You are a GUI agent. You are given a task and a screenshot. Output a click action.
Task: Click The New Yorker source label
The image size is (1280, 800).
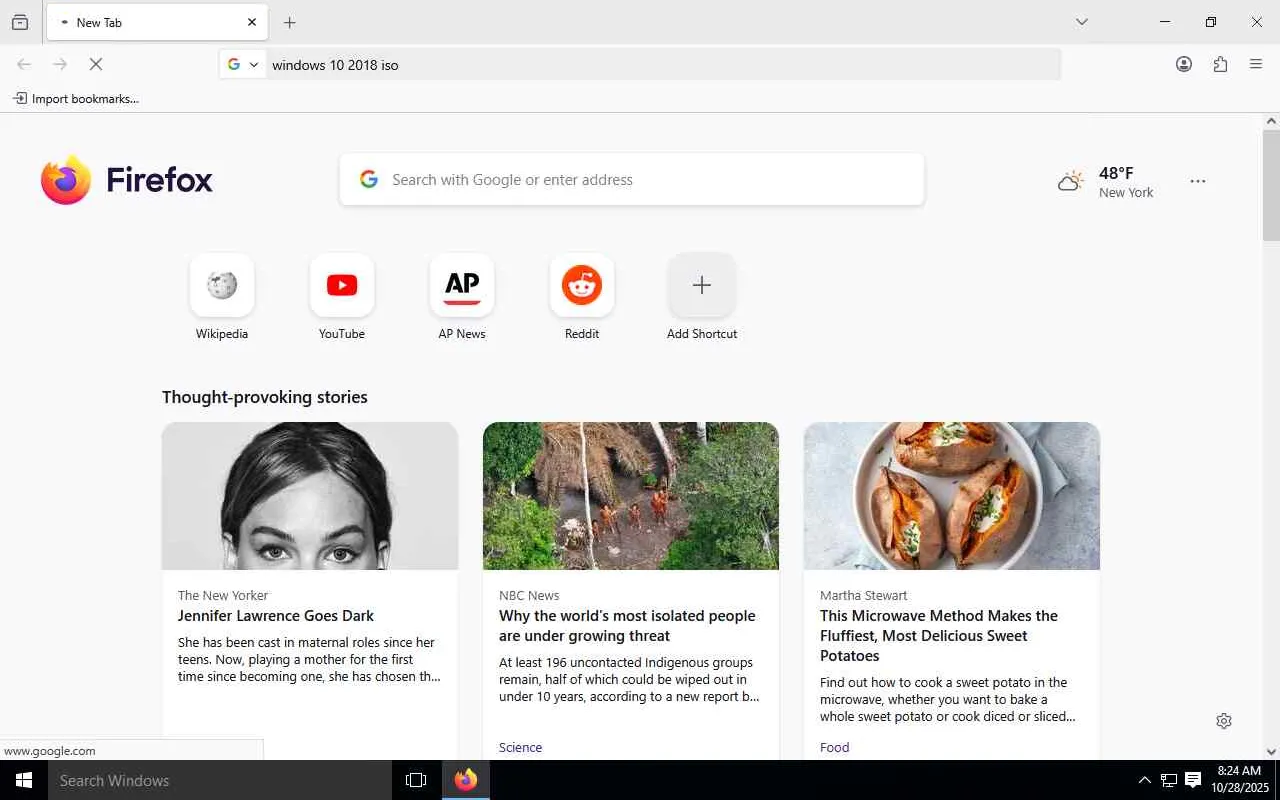[223, 595]
